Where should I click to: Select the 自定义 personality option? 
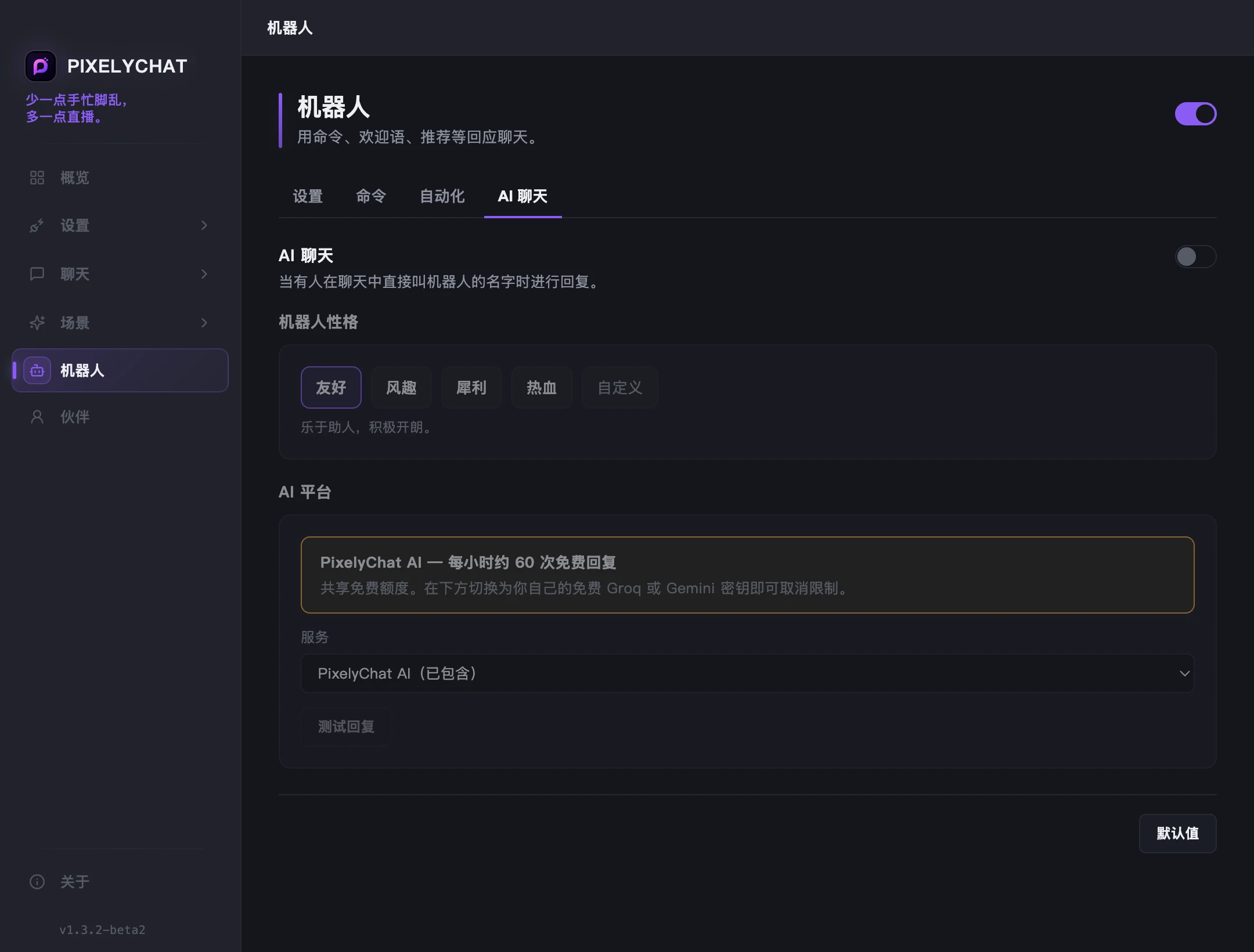pyautogui.click(x=620, y=387)
